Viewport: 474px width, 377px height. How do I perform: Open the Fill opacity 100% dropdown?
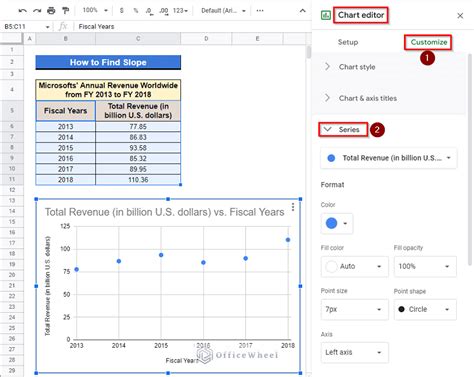pos(425,266)
